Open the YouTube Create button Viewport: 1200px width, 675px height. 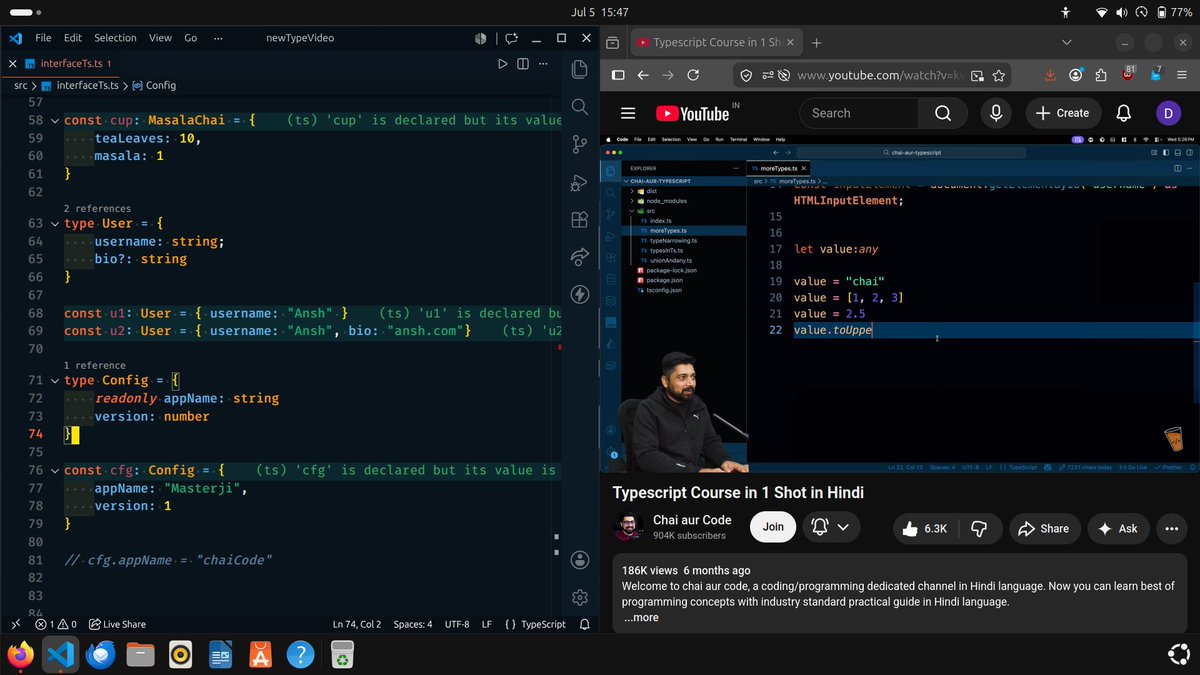1063,113
